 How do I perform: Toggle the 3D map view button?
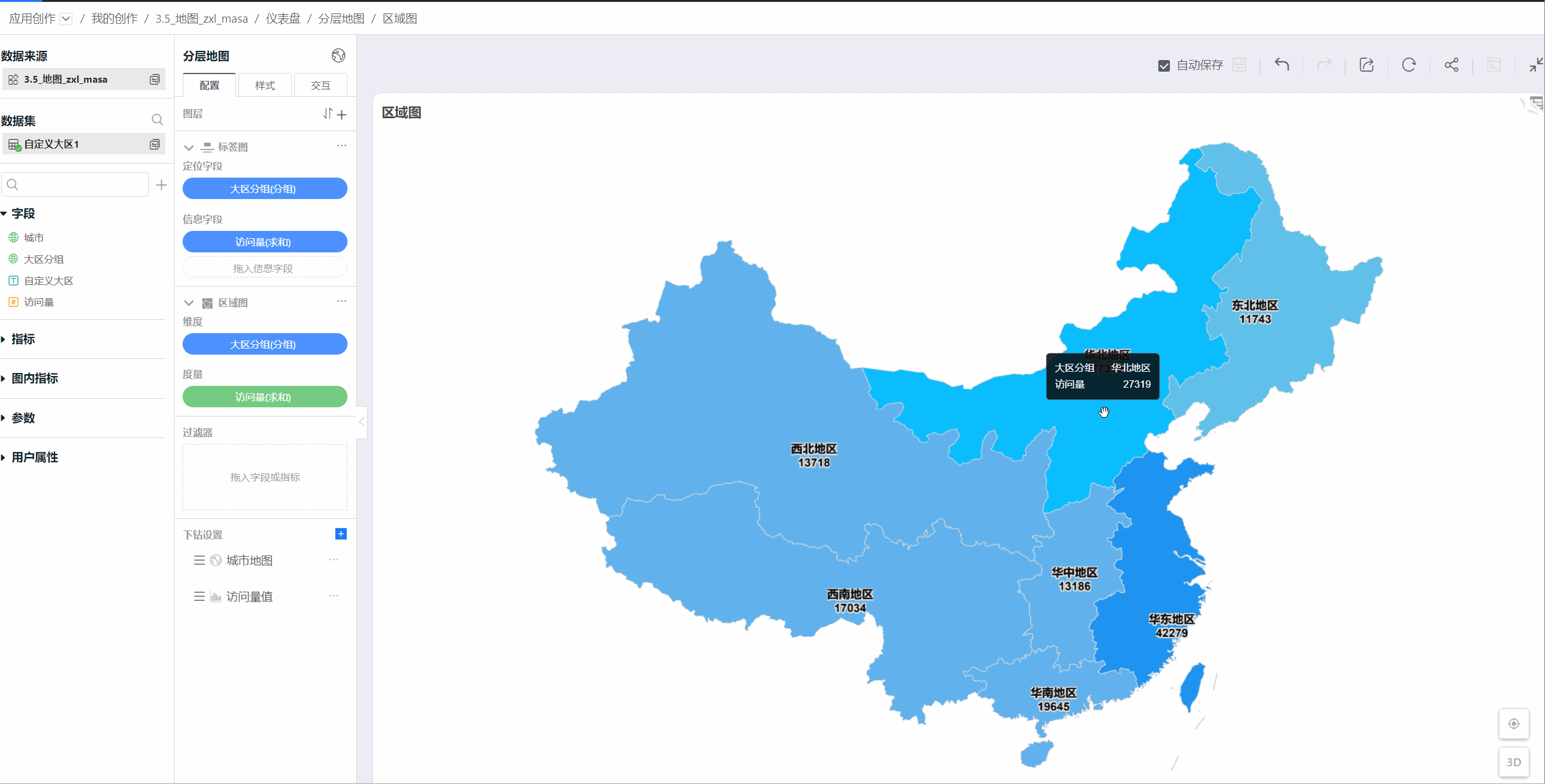point(1513,762)
